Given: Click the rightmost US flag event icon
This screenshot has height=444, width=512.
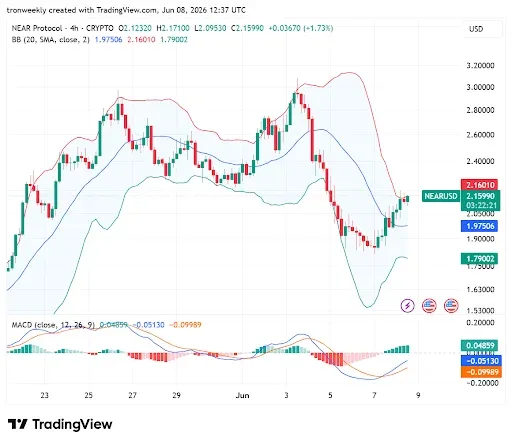Looking at the screenshot, I should coord(451,305).
